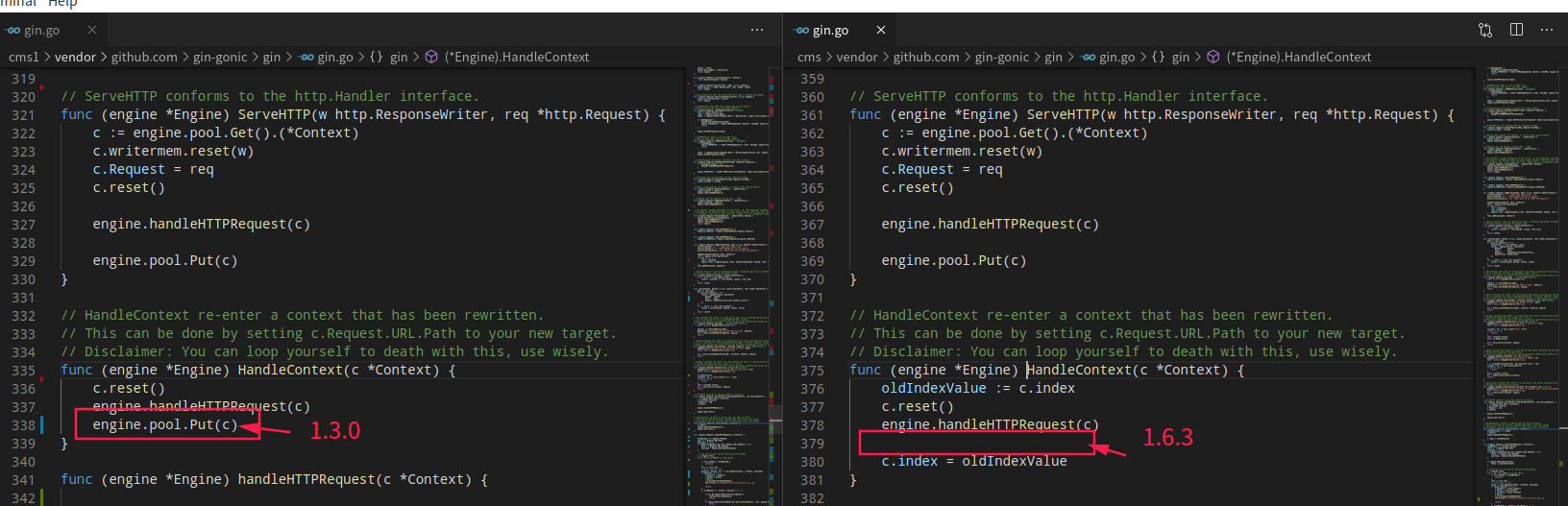
Task: Click the Disclaimer comment on line 334 left
Action: point(334,351)
